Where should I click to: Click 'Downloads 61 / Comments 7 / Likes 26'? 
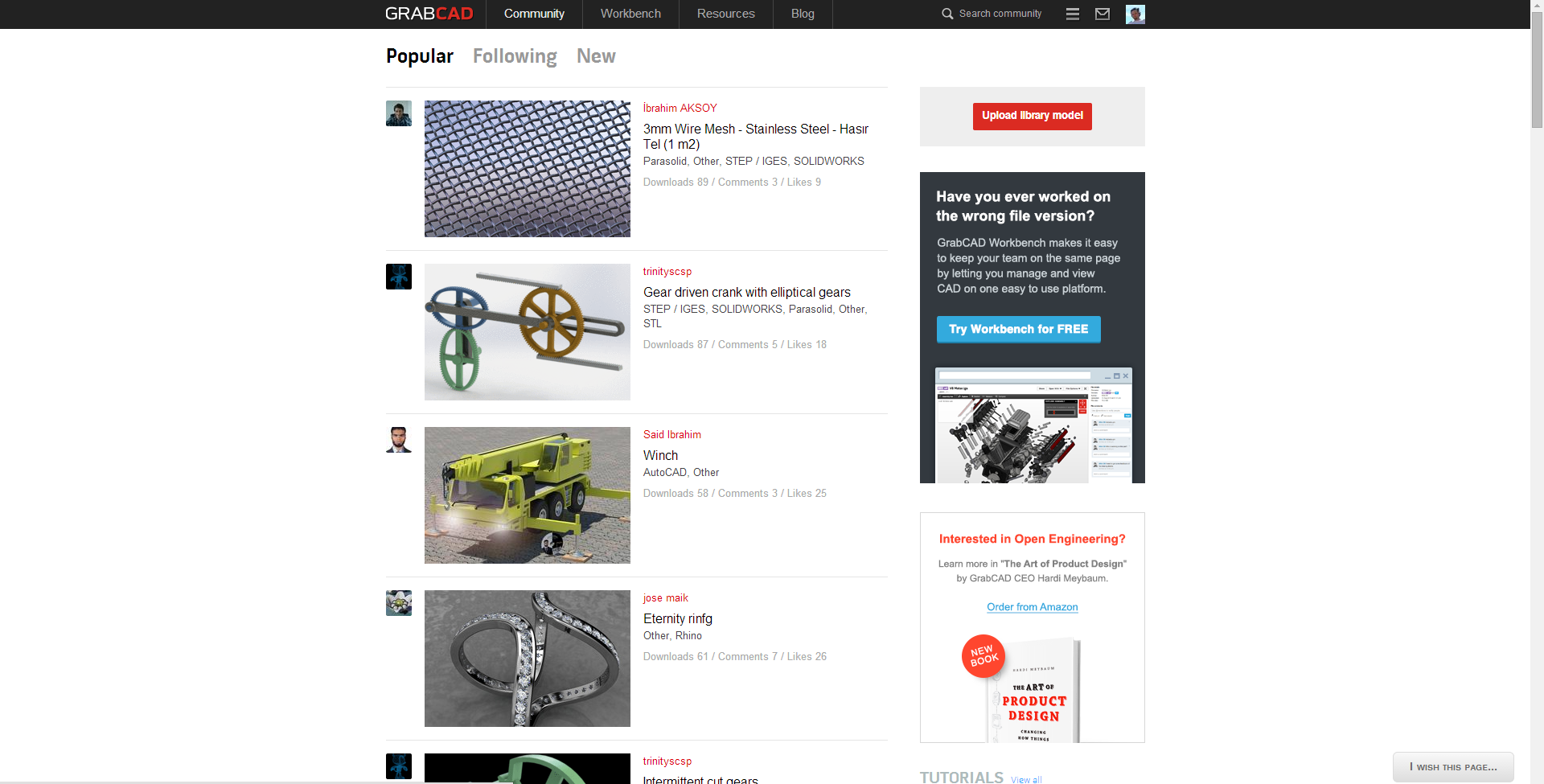click(735, 657)
